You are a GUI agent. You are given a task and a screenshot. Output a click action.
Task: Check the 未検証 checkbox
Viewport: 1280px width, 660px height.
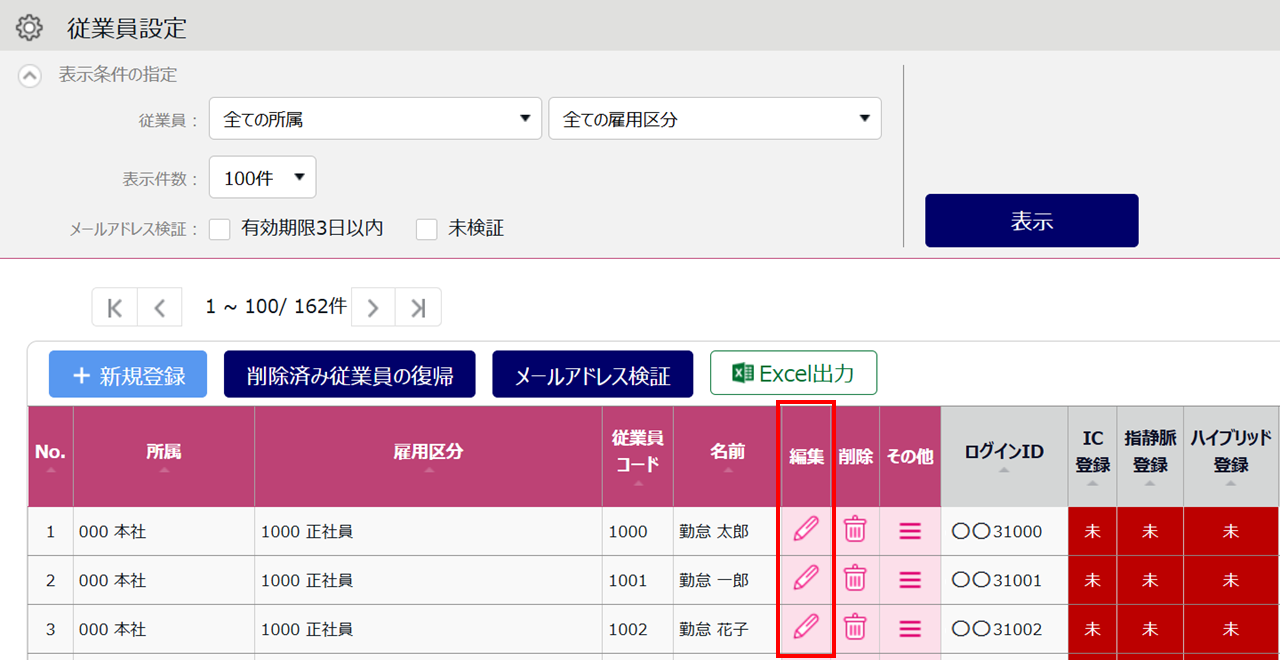click(x=427, y=229)
